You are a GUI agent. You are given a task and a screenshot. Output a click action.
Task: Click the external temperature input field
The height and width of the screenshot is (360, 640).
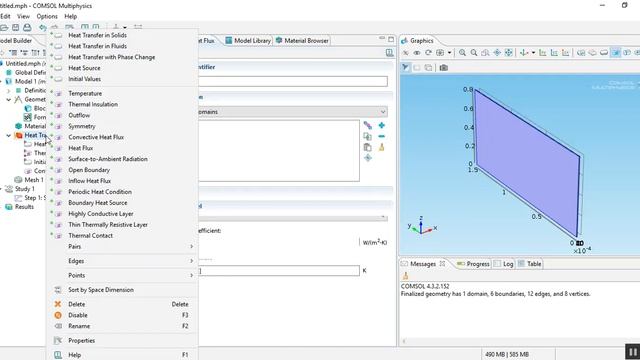coord(279,271)
